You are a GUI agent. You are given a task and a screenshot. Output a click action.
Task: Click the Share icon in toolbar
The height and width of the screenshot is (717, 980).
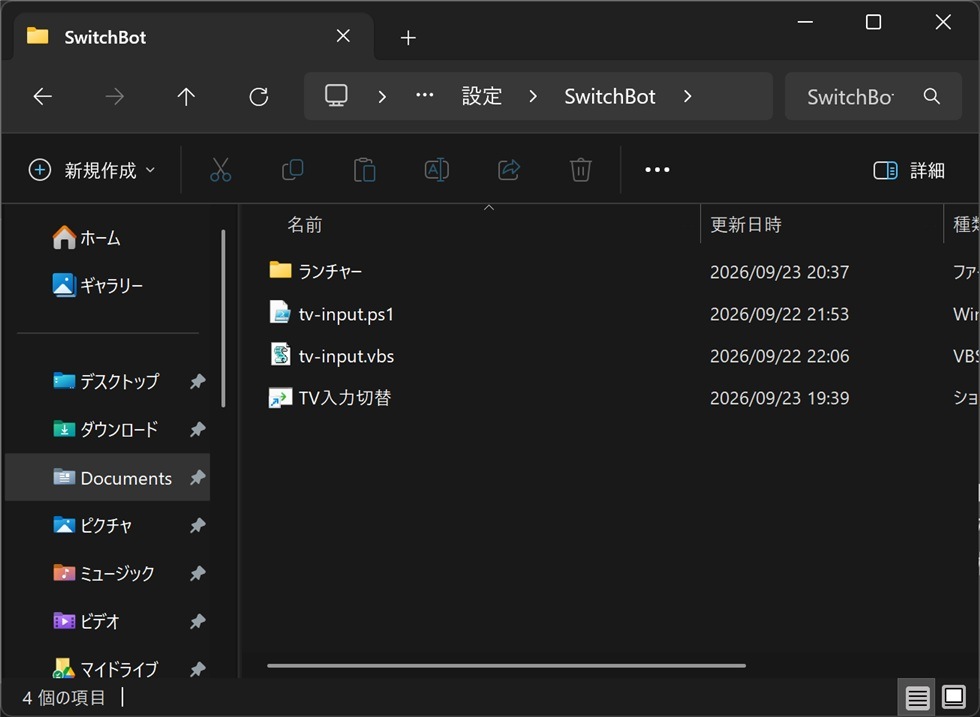coord(509,170)
